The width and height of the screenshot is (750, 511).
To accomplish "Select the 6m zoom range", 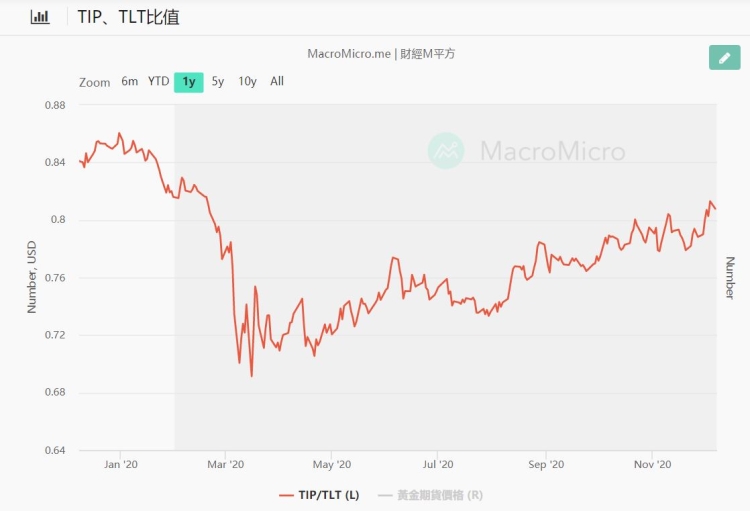I will tap(130, 81).
